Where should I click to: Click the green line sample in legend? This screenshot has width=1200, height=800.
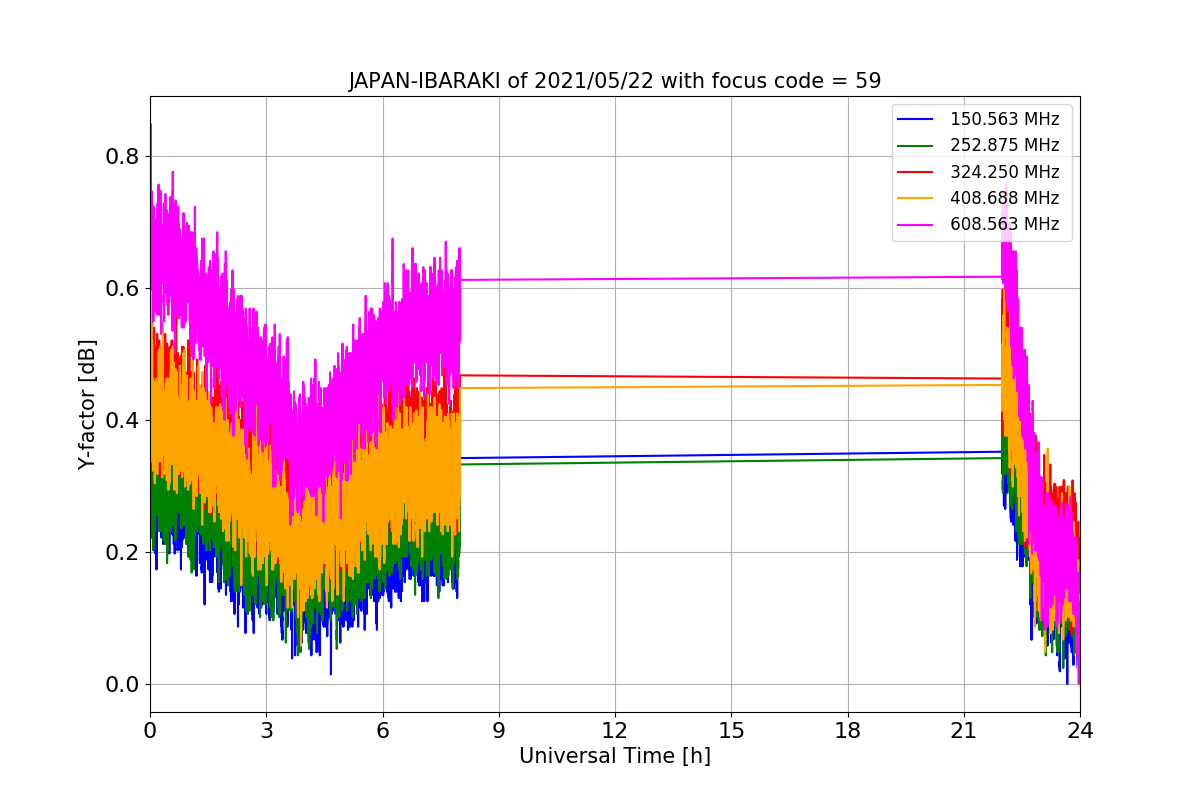(917, 146)
